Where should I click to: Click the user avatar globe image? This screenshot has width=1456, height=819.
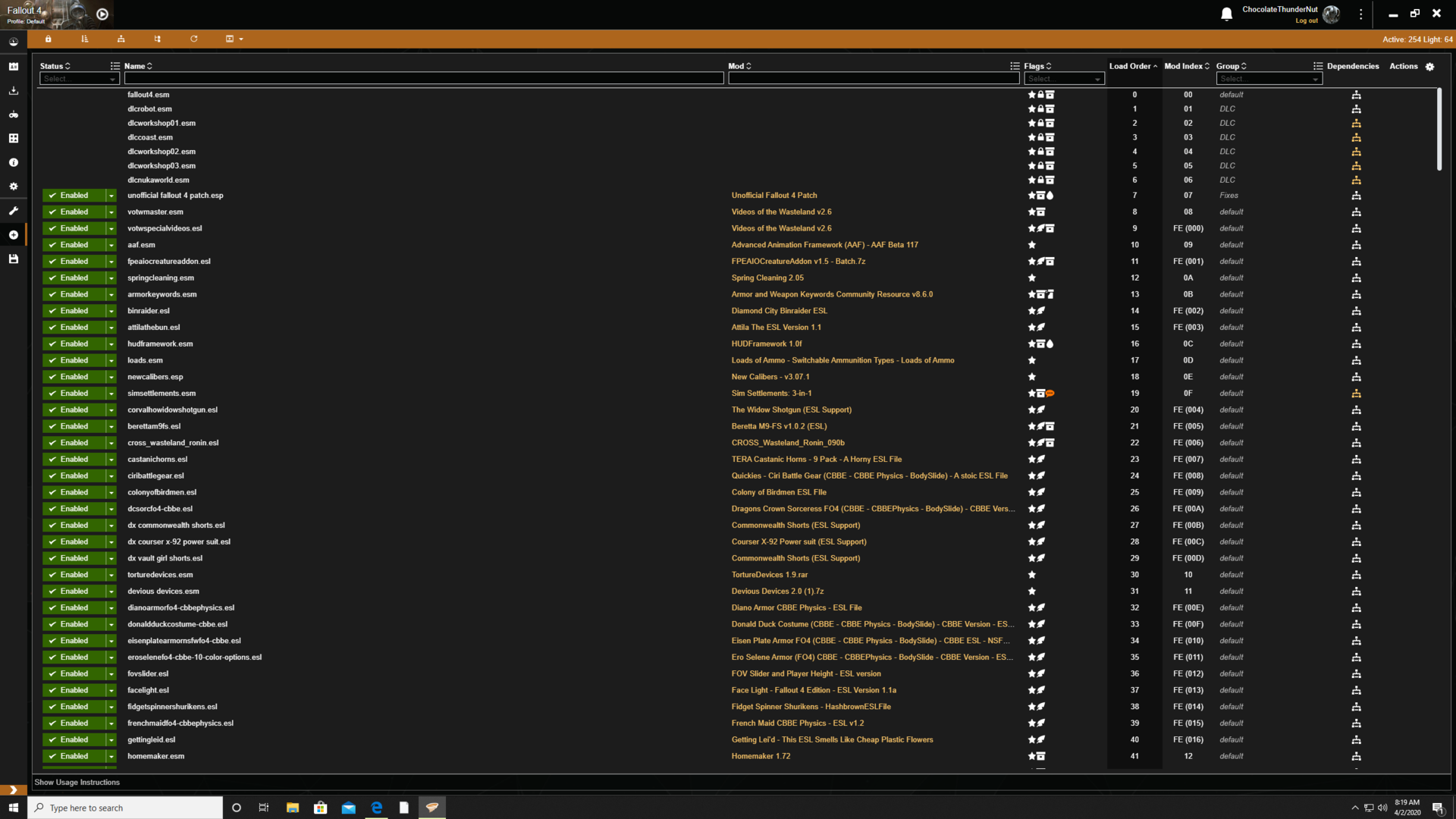pos(1331,14)
